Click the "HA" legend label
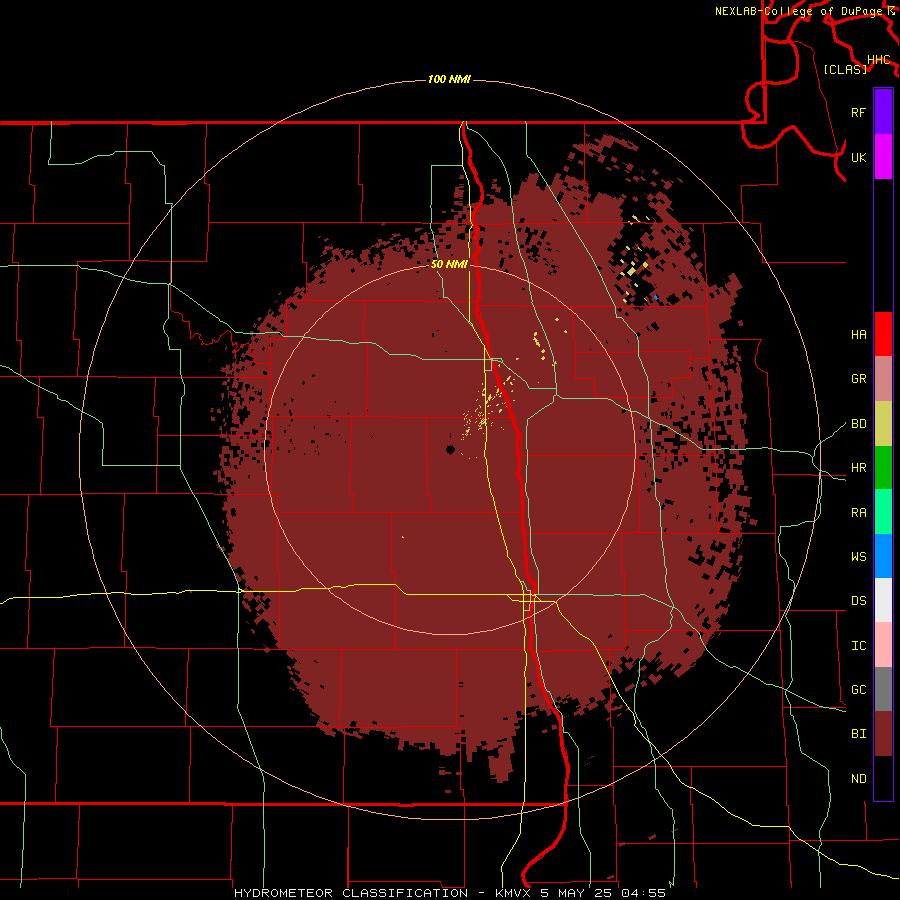This screenshot has height=900, width=900. pyautogui.click(x=858, y=335)
